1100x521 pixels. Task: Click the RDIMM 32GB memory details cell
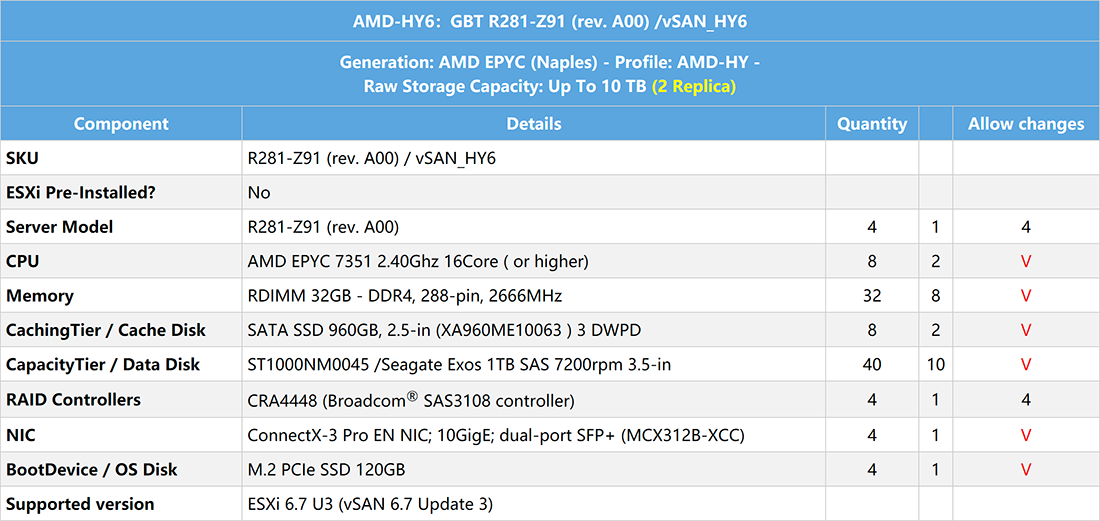point(534,296)
